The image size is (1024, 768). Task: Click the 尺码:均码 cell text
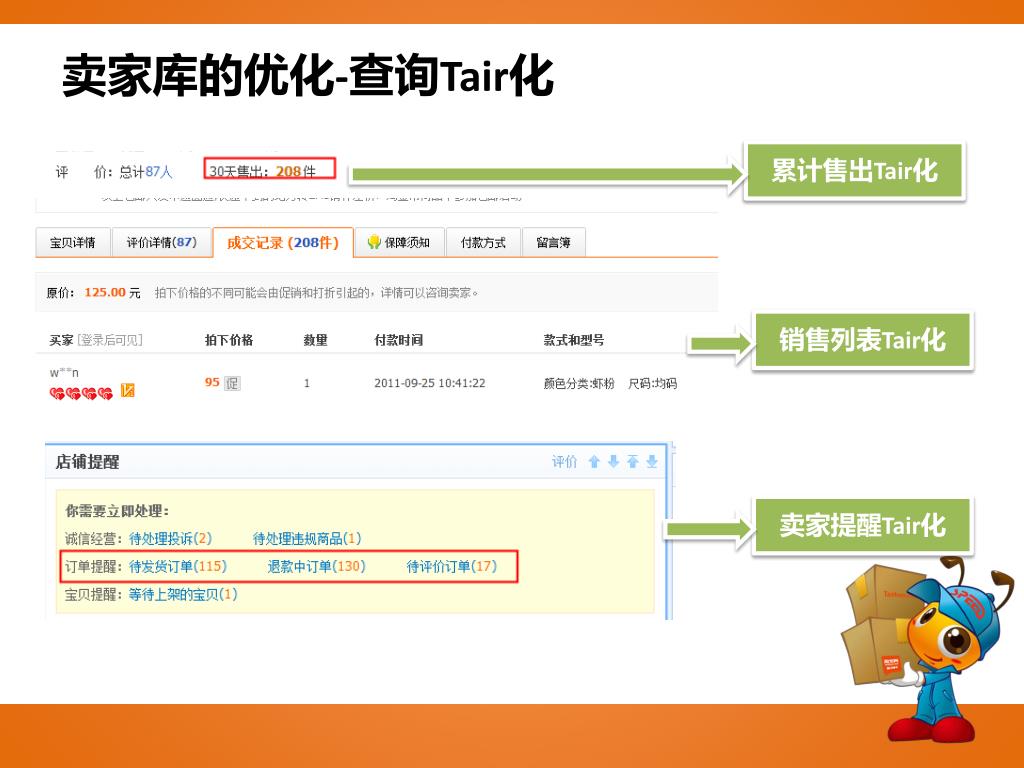coord(652,383)
